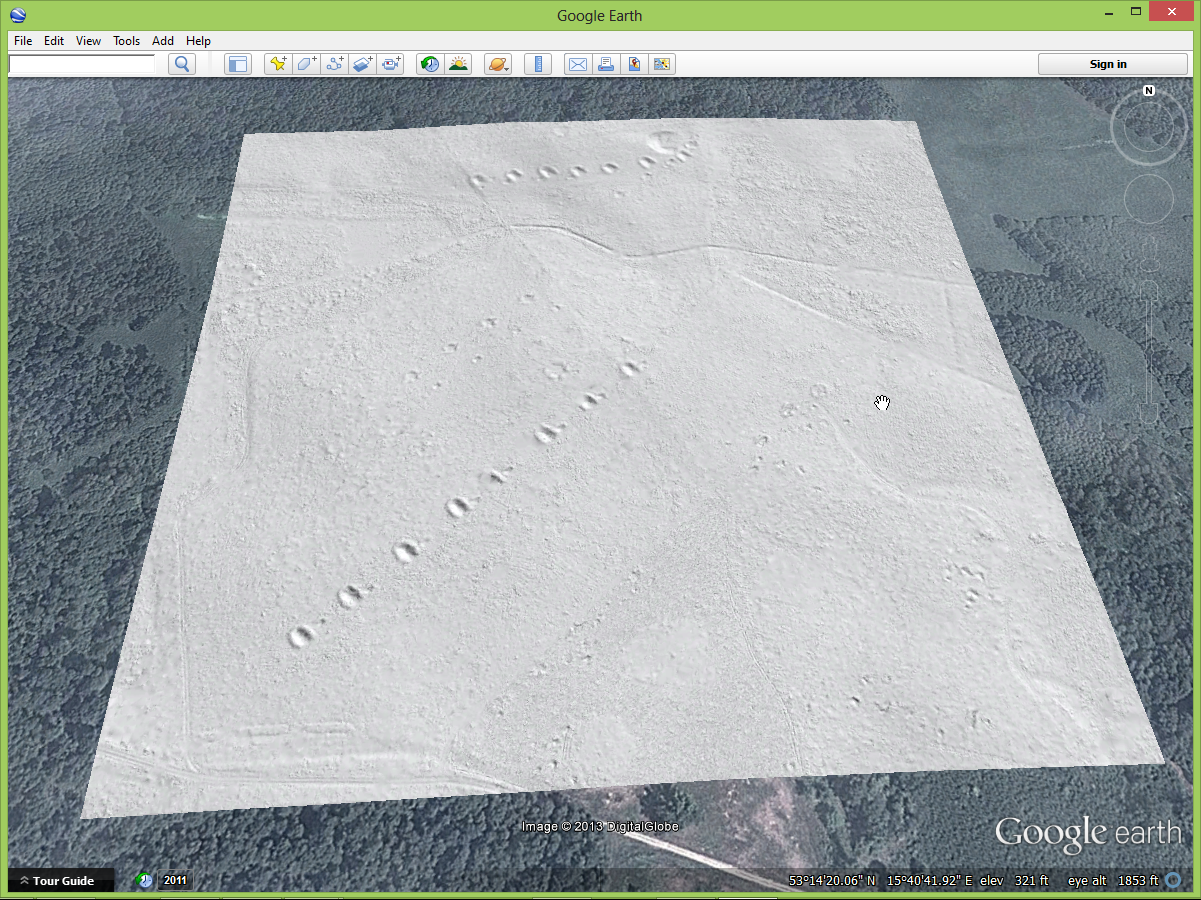Toggle the sidebar panel visibility

tap(237, 64)
